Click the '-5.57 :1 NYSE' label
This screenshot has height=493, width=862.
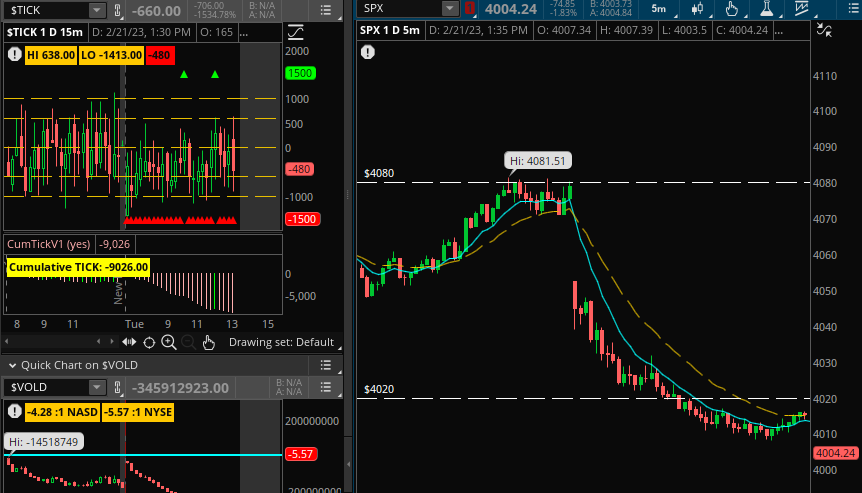tap(138, 412)
